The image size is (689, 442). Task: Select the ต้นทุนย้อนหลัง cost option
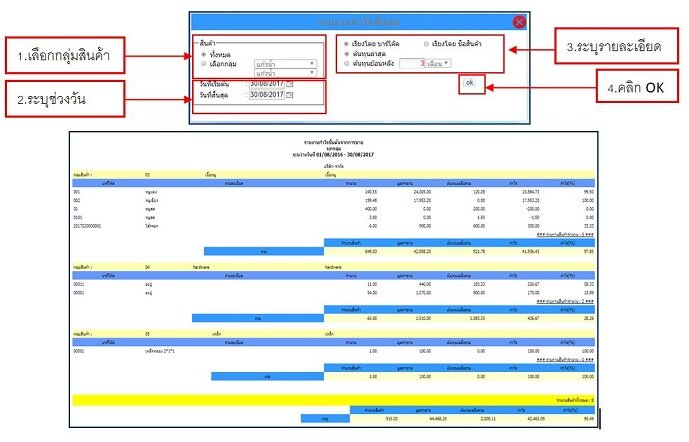(346, 64)
